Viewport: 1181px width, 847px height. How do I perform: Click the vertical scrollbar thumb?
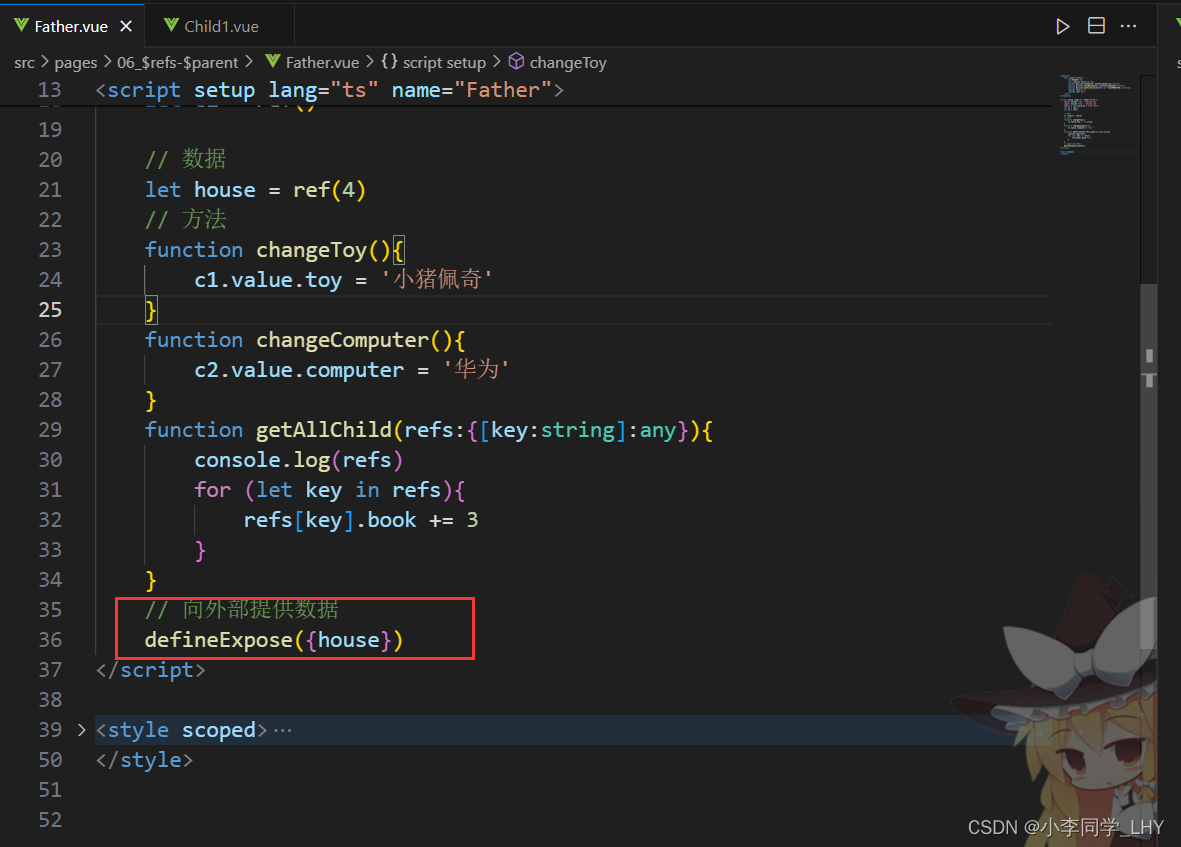pyautogui.click(x=1148, y=460)
